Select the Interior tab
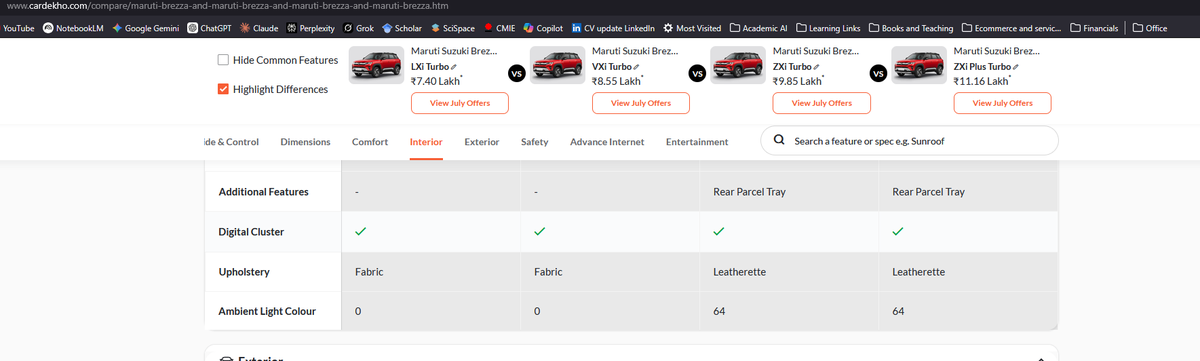The image size is (1200, 361). click(x=426, y=142)
